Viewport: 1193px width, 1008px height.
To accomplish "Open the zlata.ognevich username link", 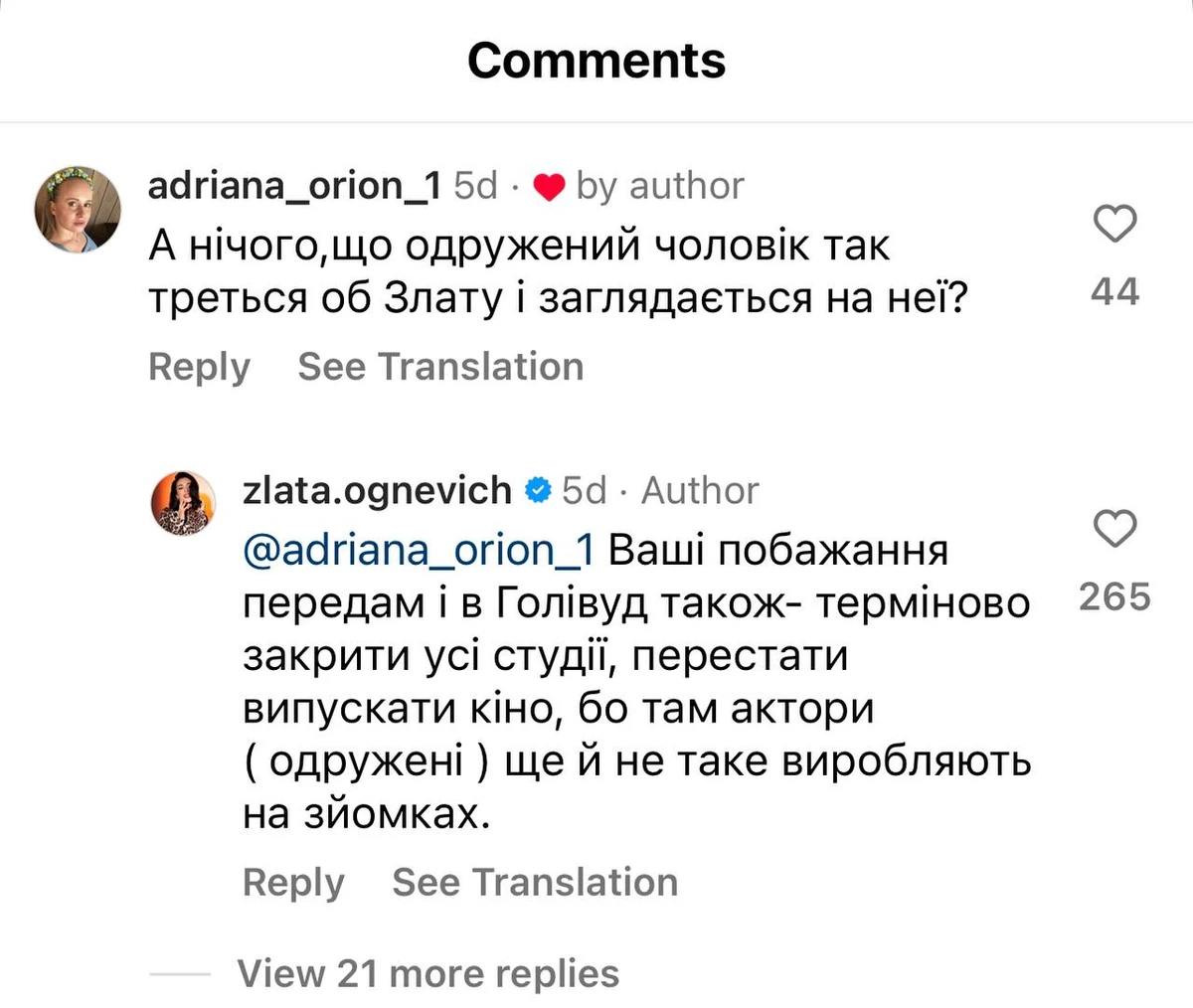I will [377, 490].
